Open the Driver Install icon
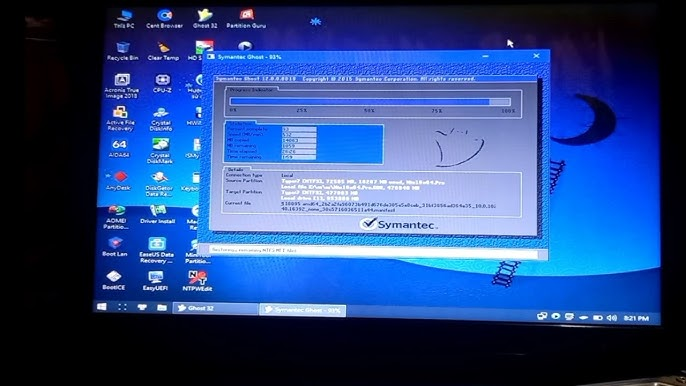 tap(158, 214)
